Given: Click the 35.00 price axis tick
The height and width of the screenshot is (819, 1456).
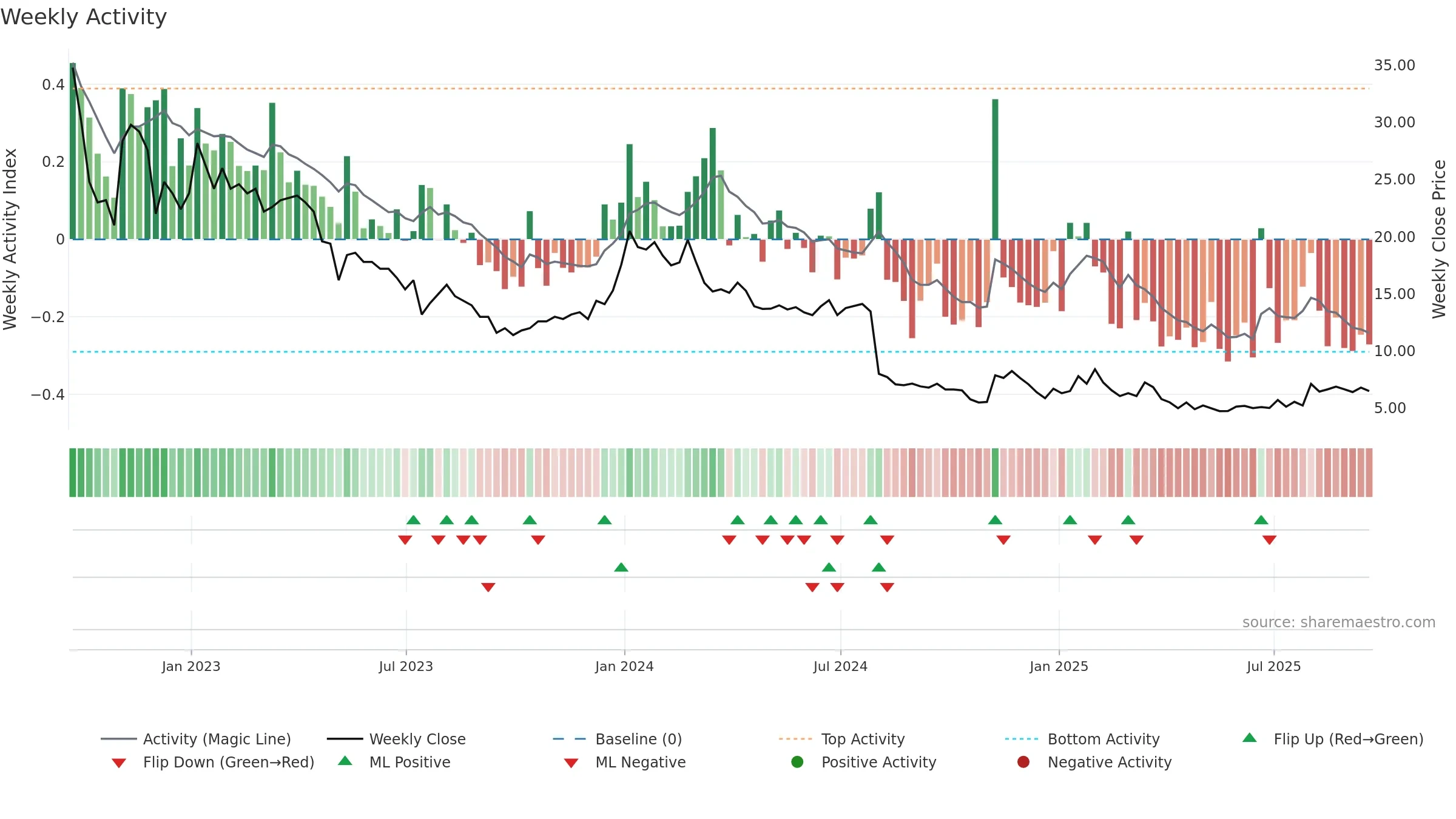Looking at the screenshot, I should [1394, 66].
